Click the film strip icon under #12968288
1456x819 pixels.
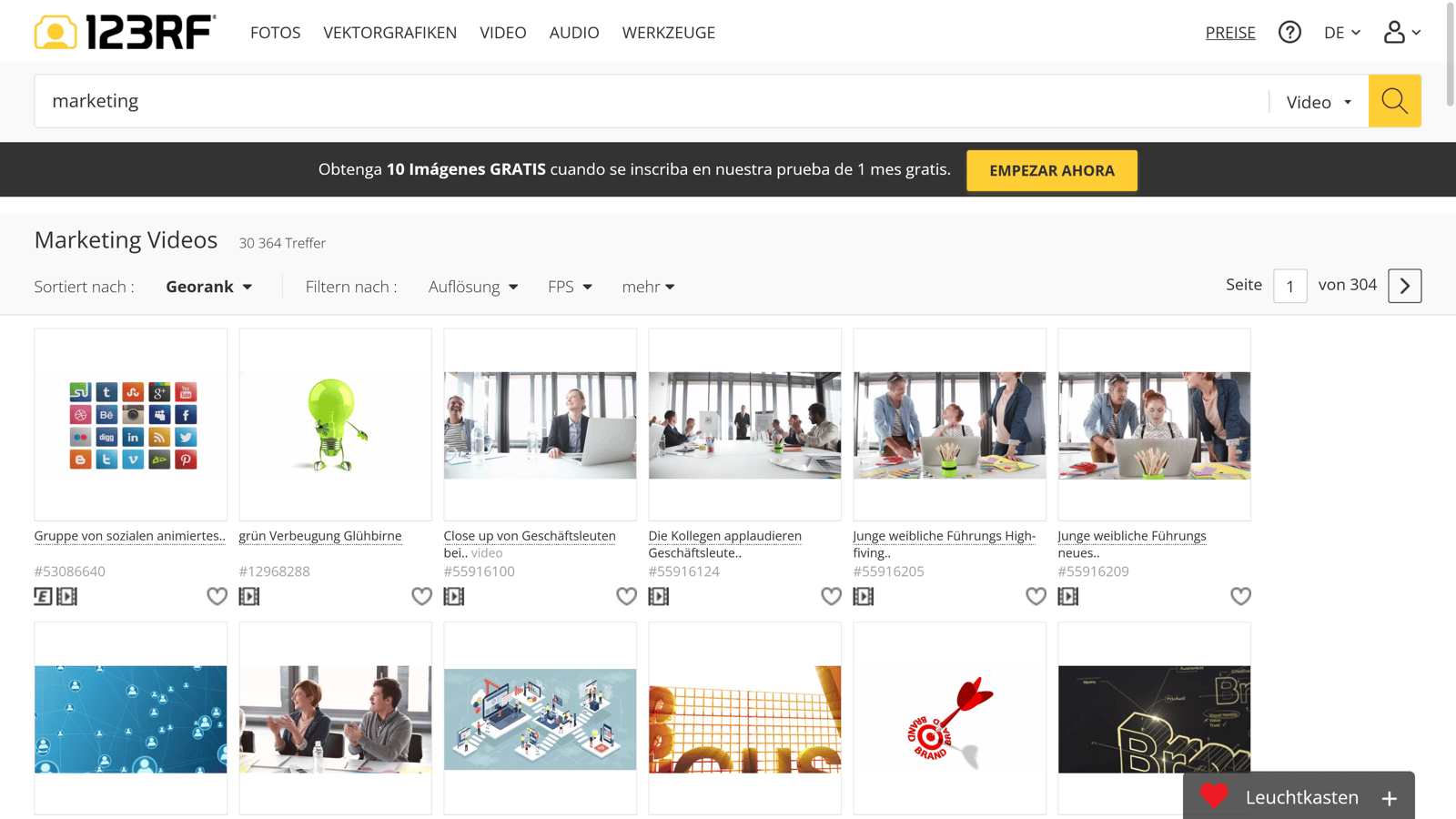[x=248, y=596]
